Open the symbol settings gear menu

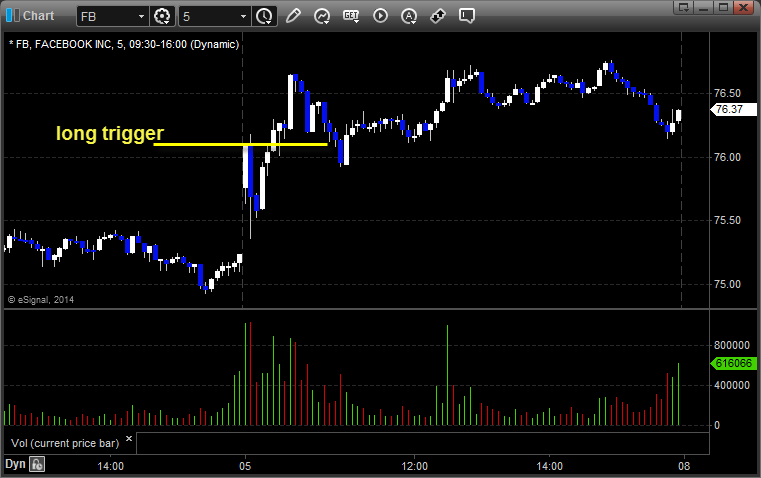[162, 16]
